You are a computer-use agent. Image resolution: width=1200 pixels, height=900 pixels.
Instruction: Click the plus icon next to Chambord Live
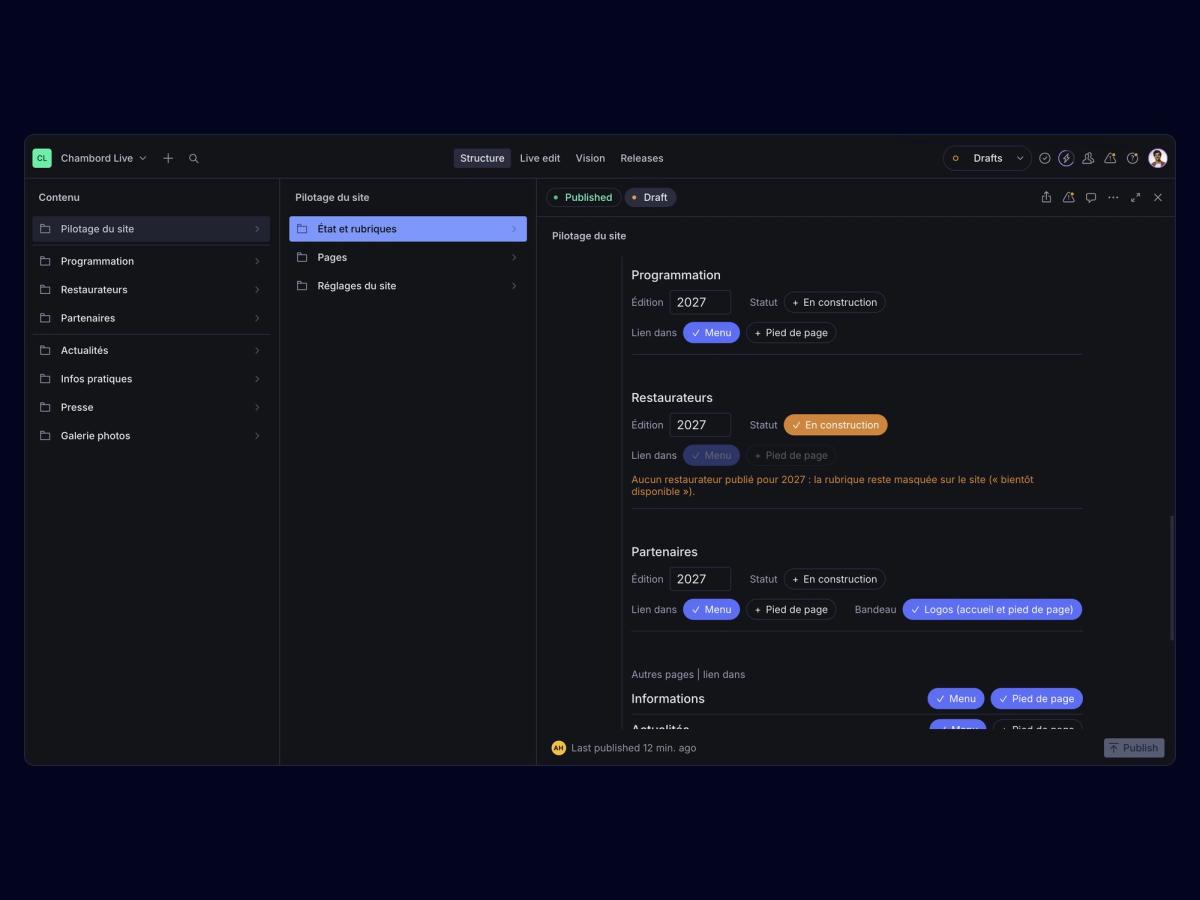pos(168,158)
